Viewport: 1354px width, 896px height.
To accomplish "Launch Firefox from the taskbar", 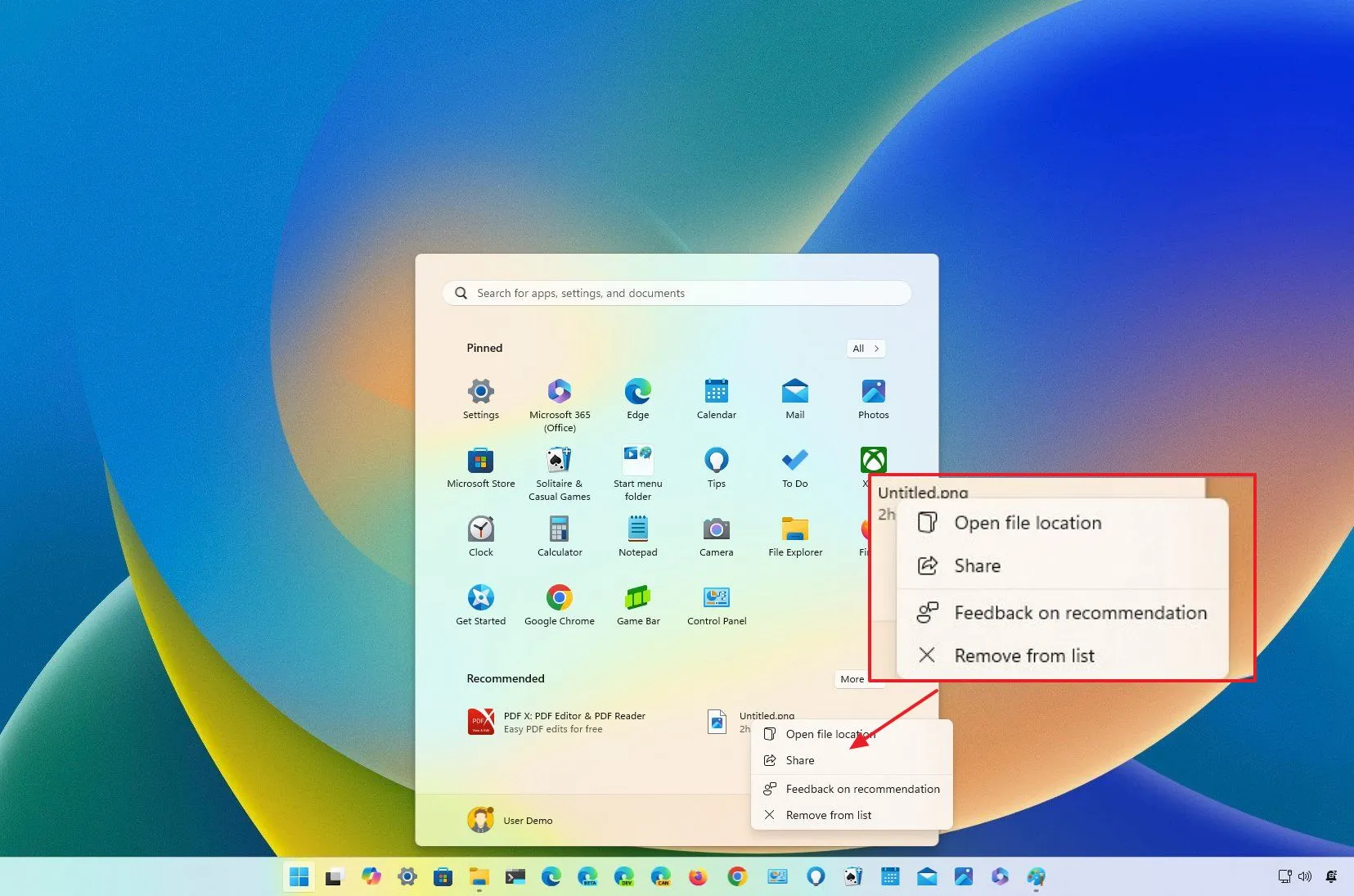I will (698, 877).
